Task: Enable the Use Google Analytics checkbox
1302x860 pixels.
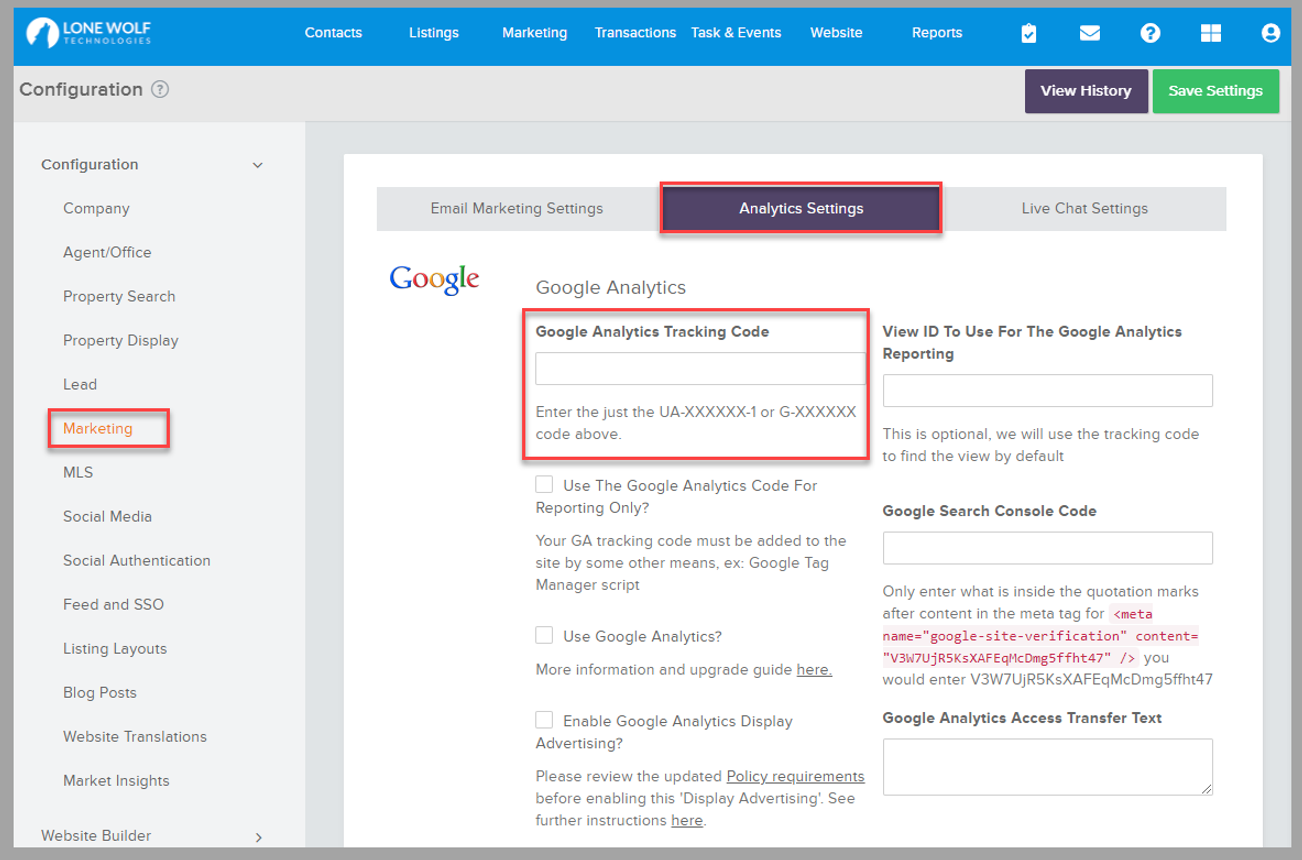Action: (x=544, y=635)
